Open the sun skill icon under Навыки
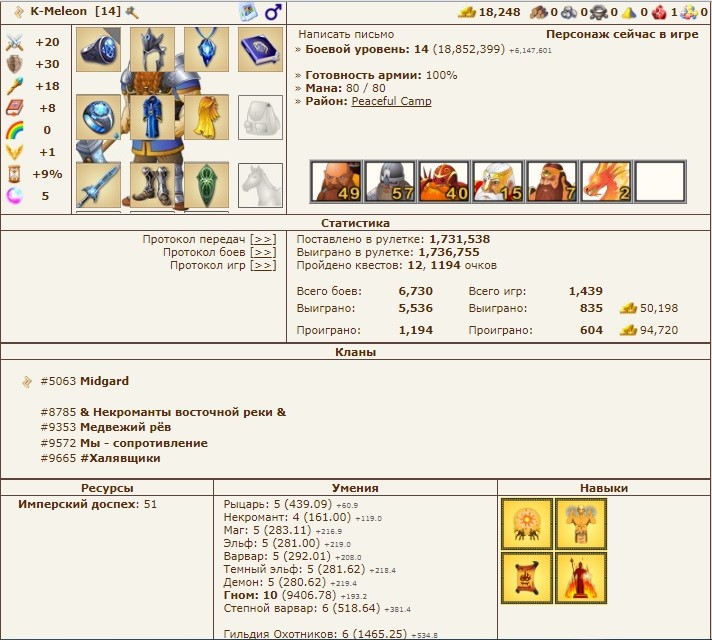Screen dimensions: 712x640 526,524
